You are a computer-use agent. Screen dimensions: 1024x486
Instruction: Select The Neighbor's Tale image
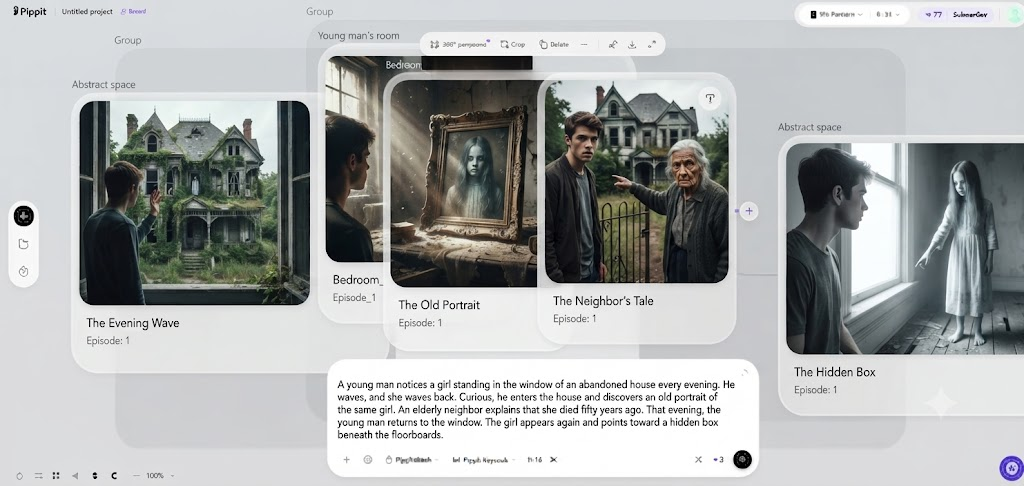[637, 182]
